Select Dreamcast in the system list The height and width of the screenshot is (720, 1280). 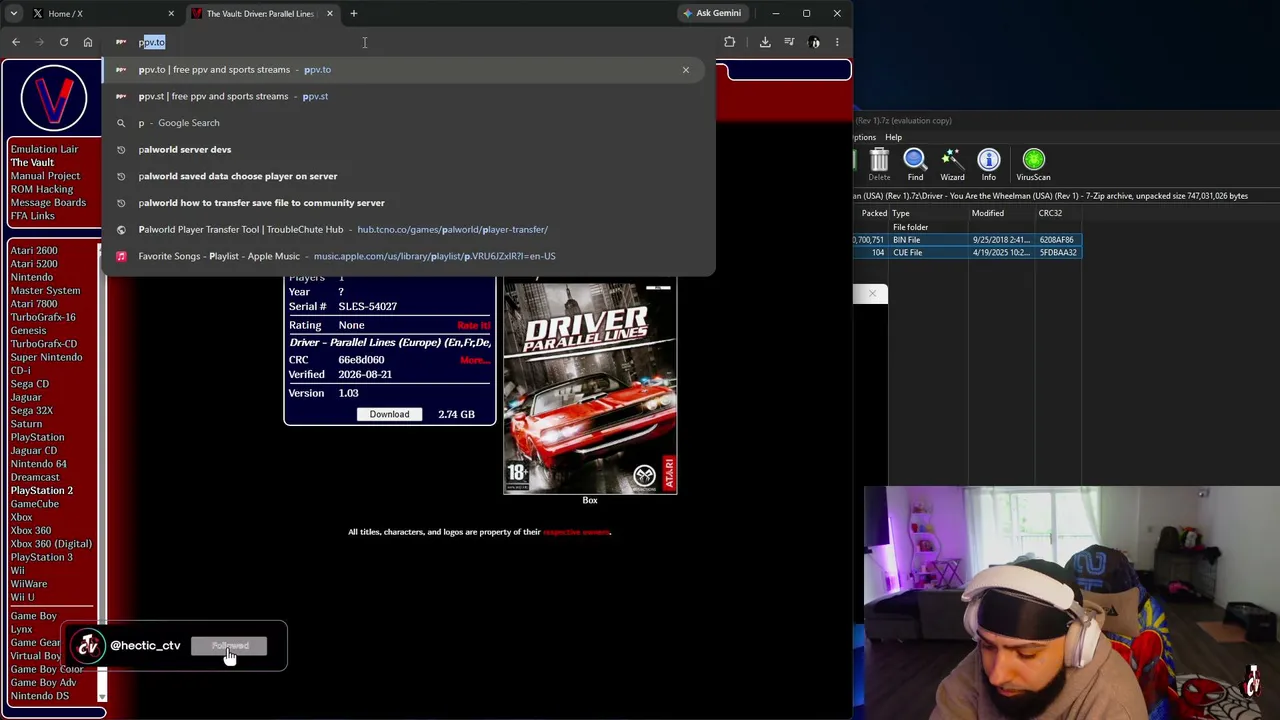[35, 477]
